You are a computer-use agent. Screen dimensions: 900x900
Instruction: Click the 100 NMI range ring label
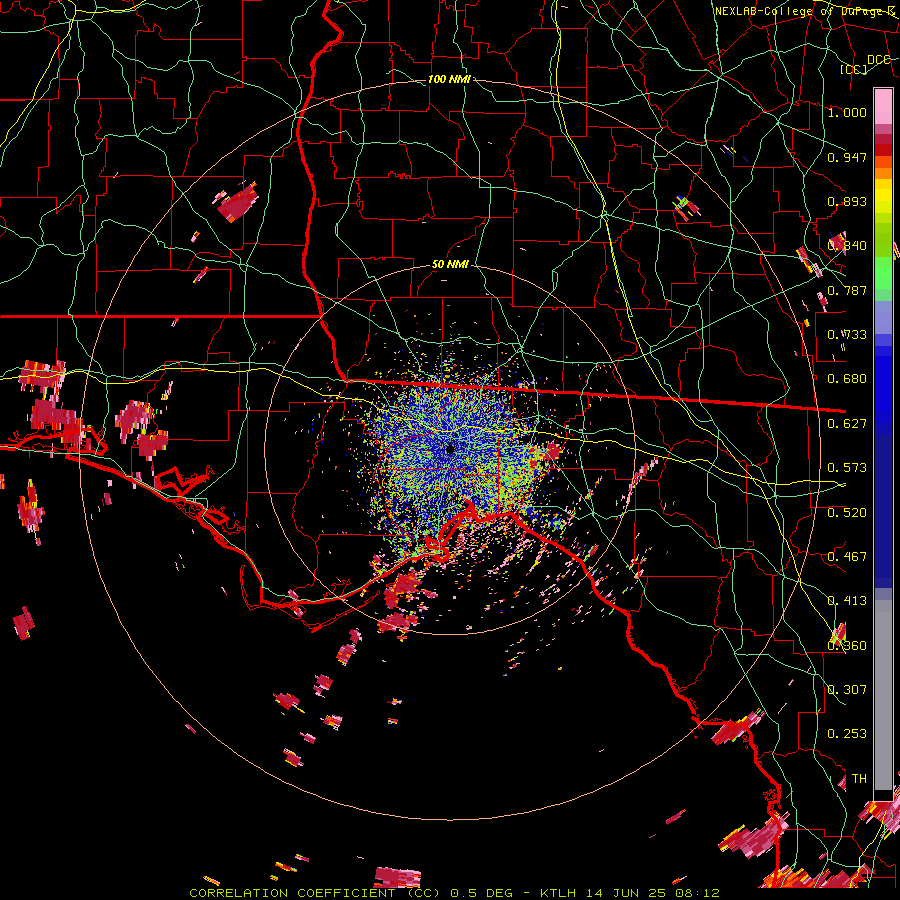pyautogui.click(x=449, y=79)
